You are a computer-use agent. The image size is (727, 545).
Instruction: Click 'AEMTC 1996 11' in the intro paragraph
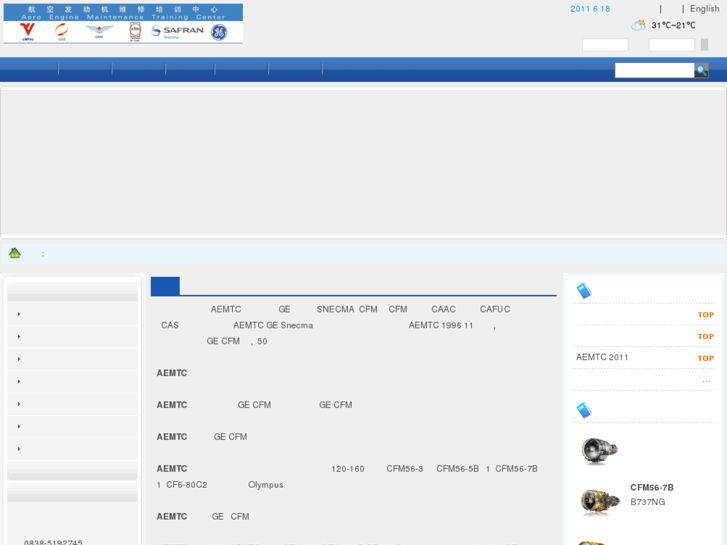(x=440, y=325)
